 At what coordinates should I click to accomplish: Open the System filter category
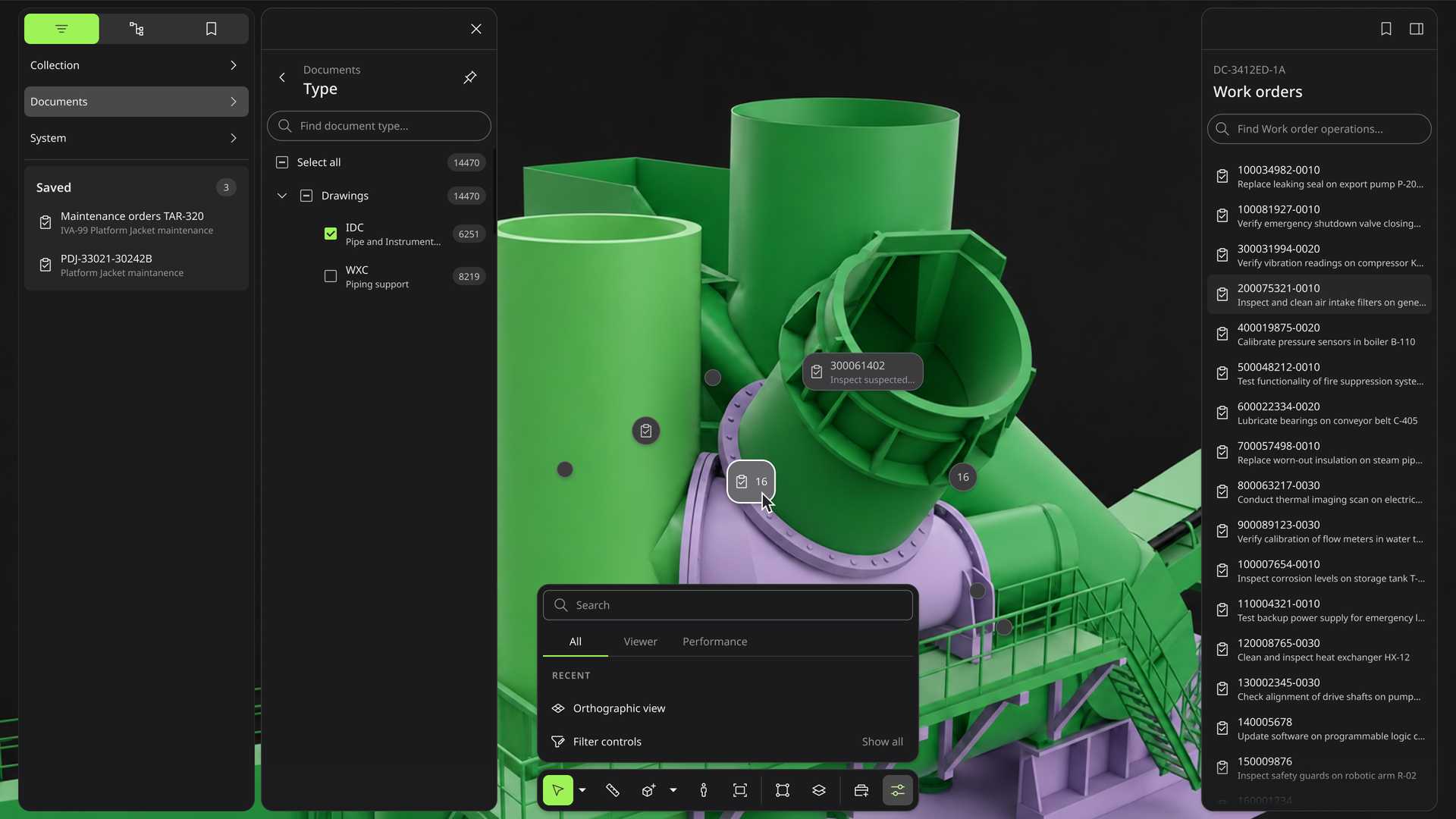136,138
